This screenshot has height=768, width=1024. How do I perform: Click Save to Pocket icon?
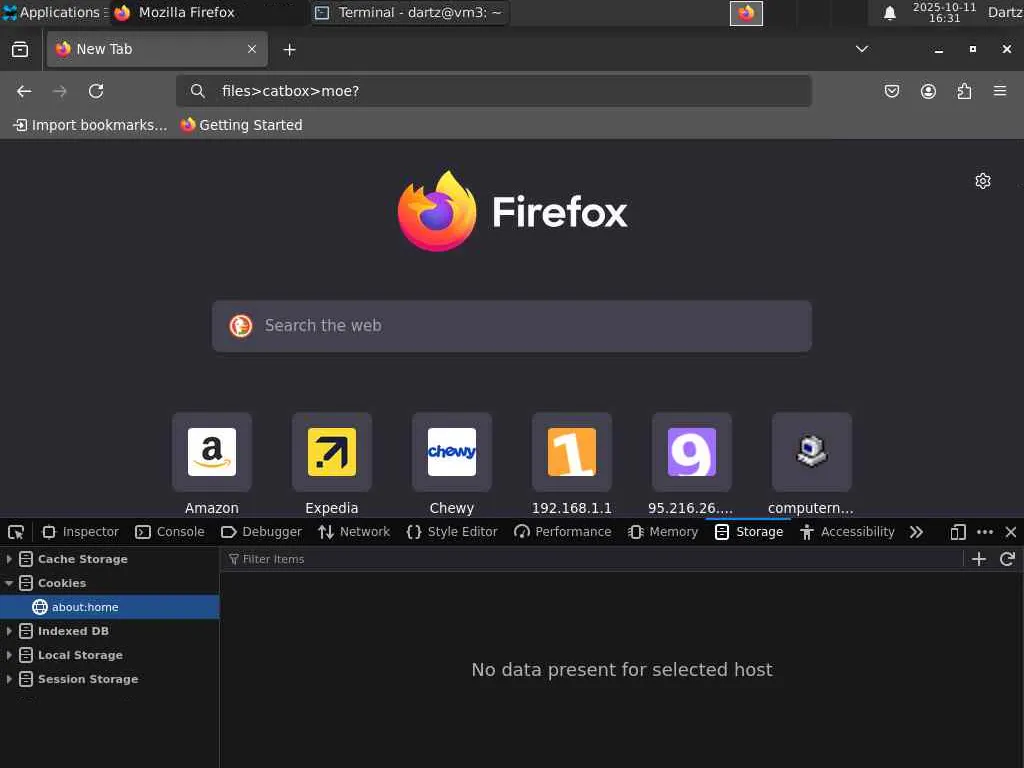[x=891, y=91]
